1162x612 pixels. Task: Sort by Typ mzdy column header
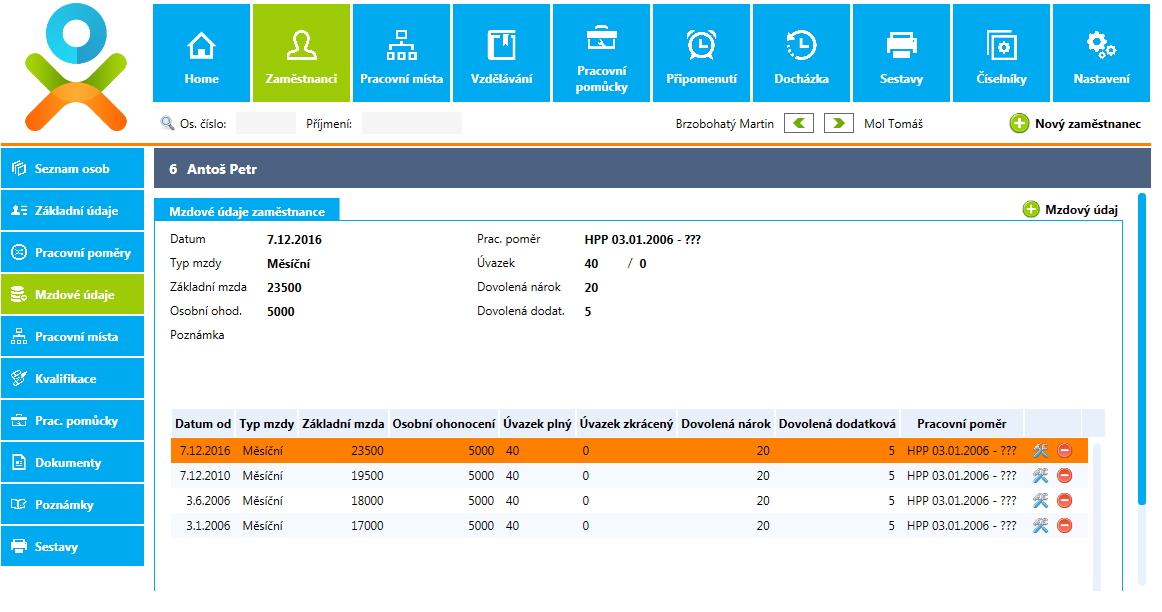pyautogui.click(x=267, y=424)
